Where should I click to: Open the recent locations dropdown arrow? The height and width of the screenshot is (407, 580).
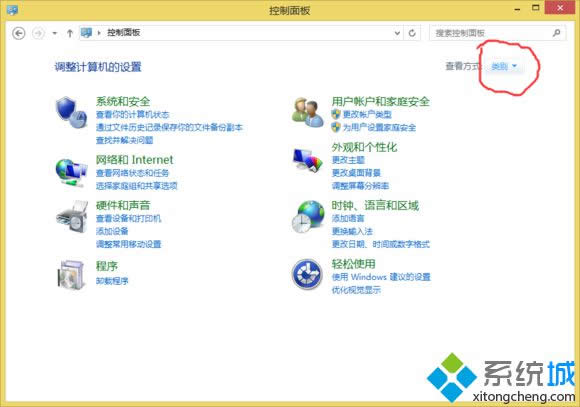click(x=55, y=33)
